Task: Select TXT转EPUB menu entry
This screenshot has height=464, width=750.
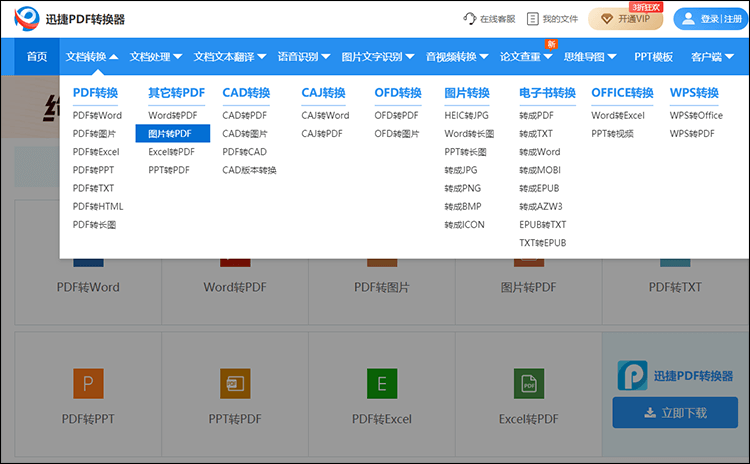Action: [543, 243]
